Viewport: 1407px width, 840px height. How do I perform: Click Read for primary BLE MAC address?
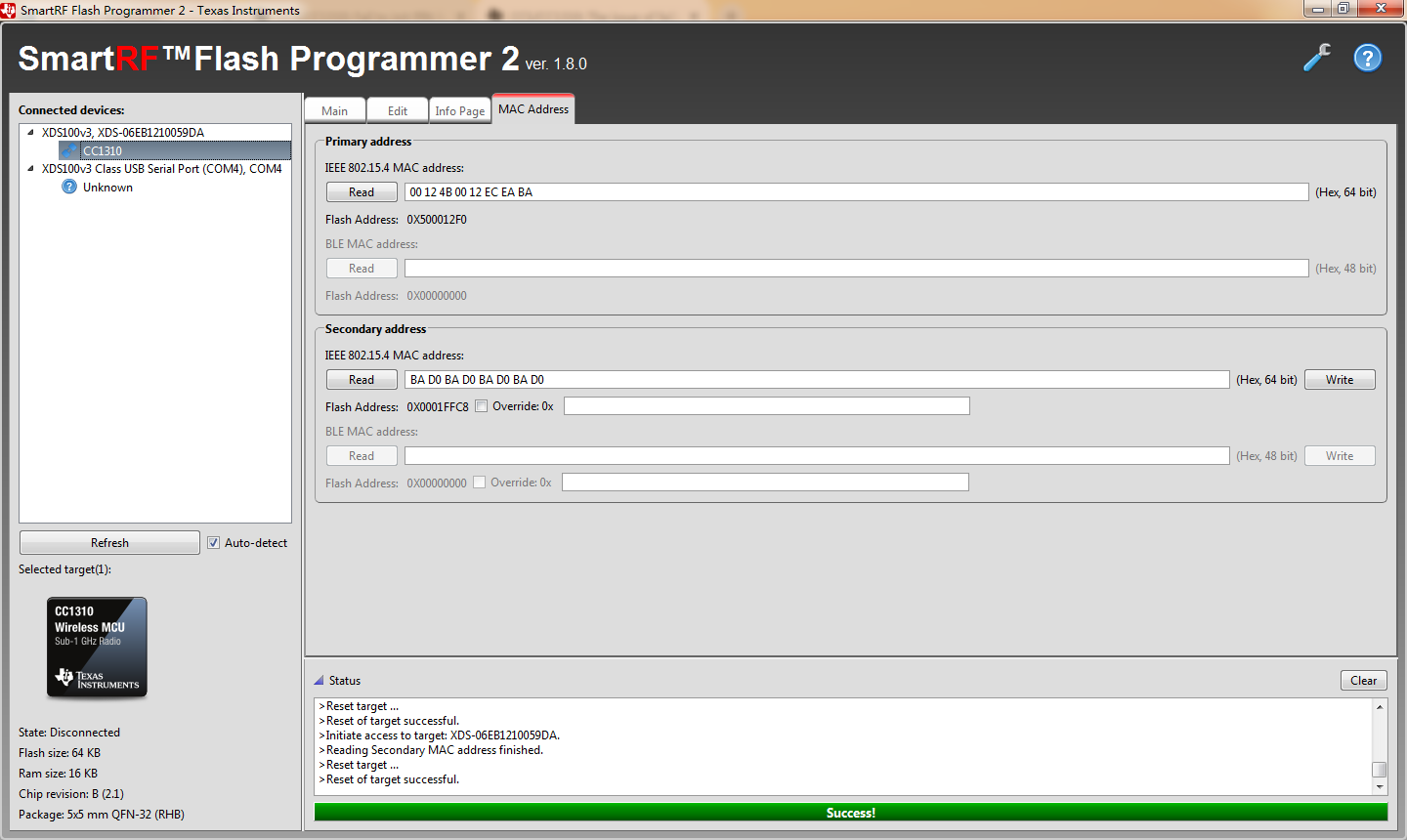click(362, 268)
